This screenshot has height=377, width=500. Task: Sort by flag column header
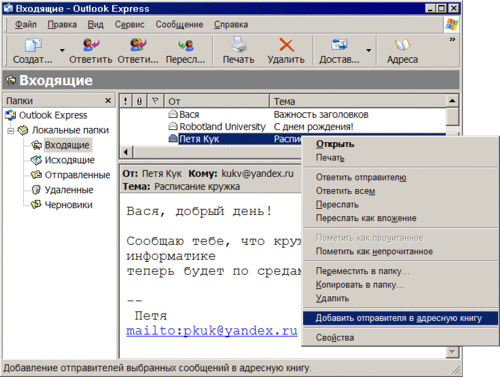(x=155, y=101)
